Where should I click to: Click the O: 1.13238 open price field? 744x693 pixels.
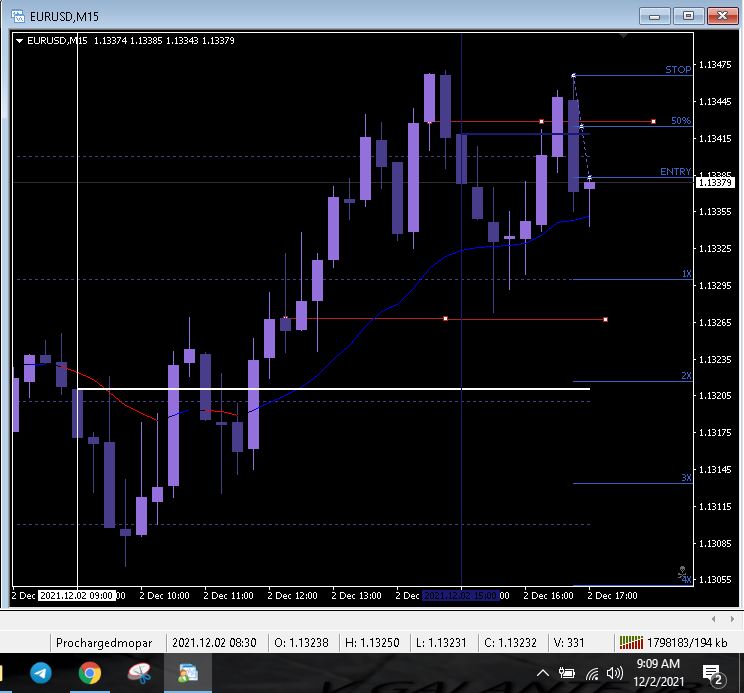point(301,643)
